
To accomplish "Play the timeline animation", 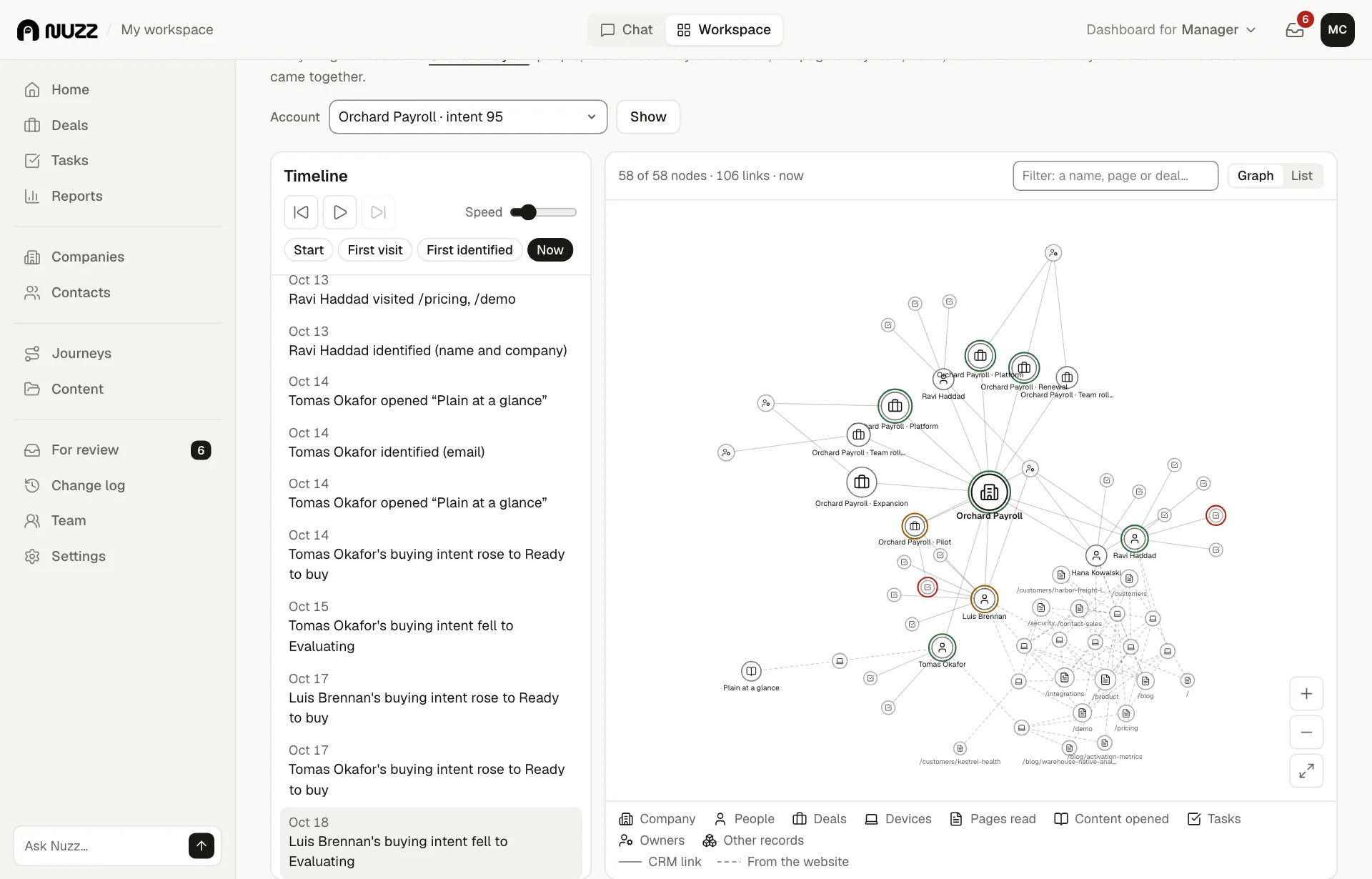I will click(x=340, y=212).
